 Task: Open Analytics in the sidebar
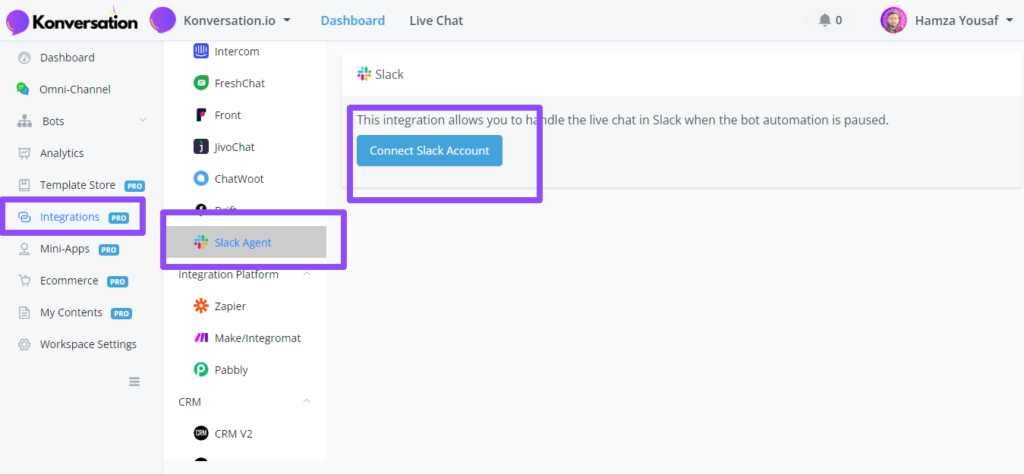[x=62, y=153]
